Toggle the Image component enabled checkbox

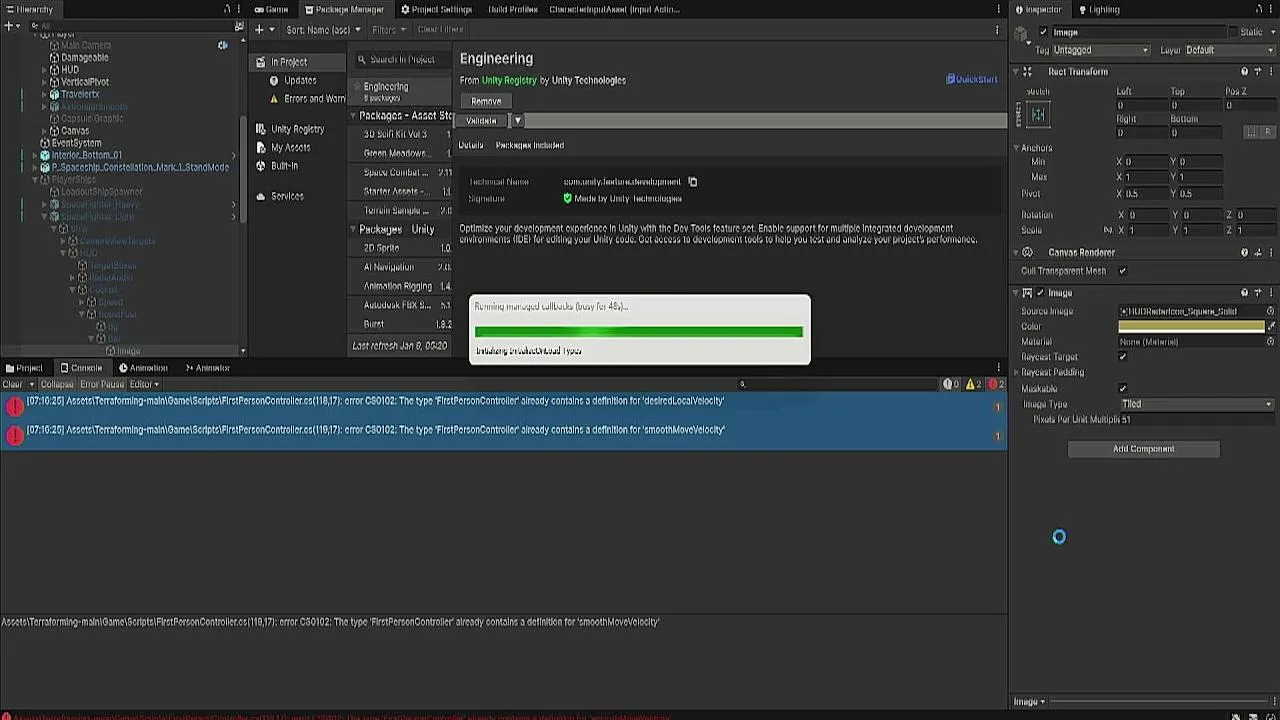pos(1041,293)
